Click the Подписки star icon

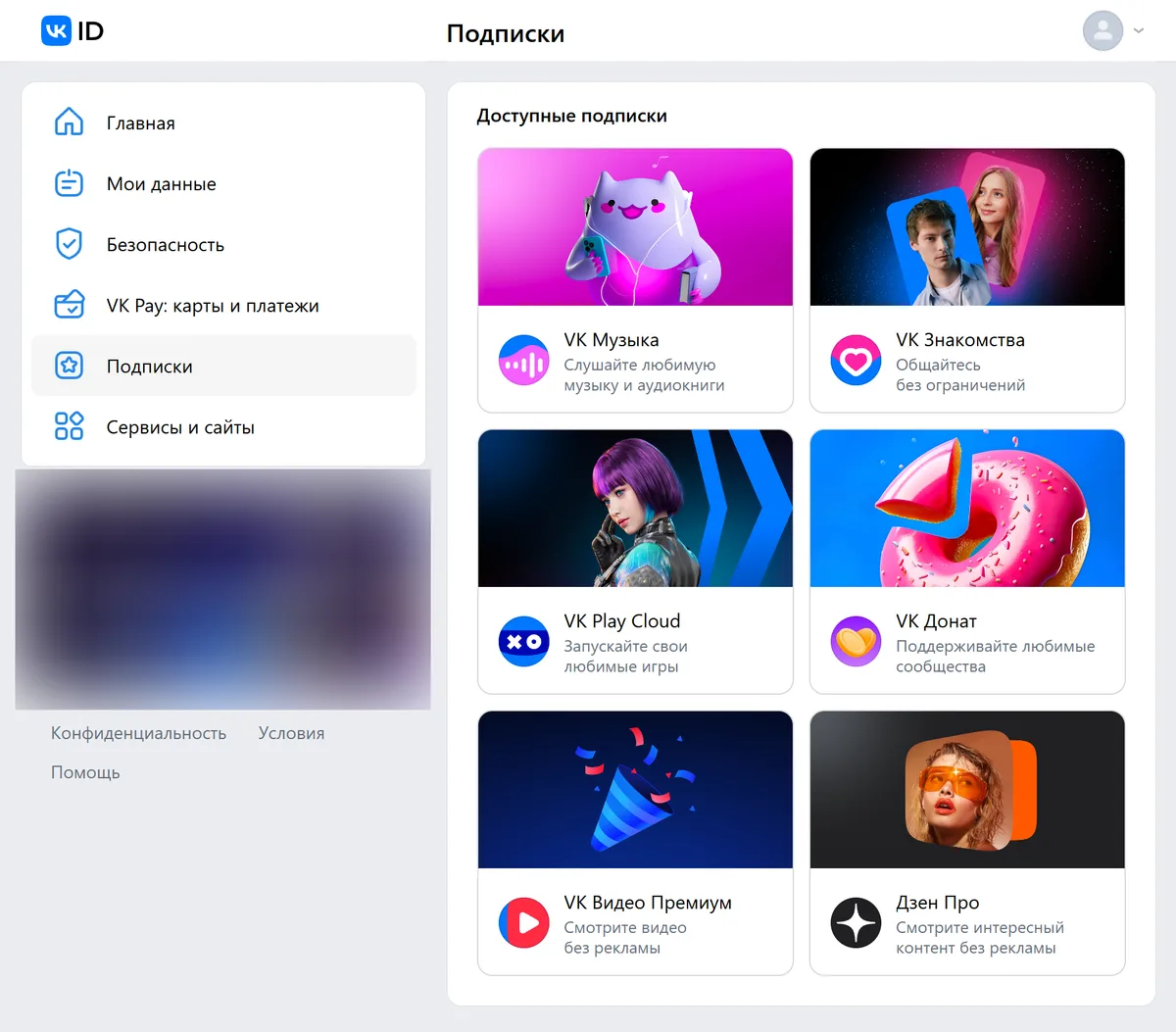[x=69, y=366]
